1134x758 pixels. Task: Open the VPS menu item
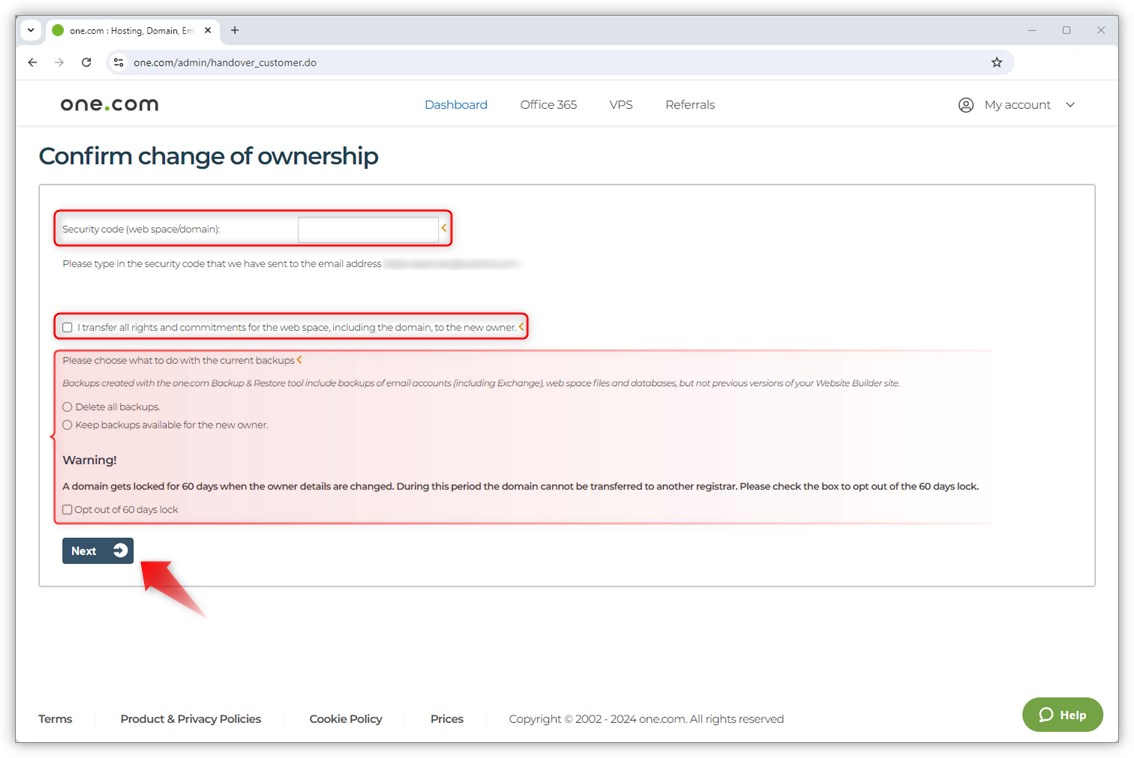(621, 105)
